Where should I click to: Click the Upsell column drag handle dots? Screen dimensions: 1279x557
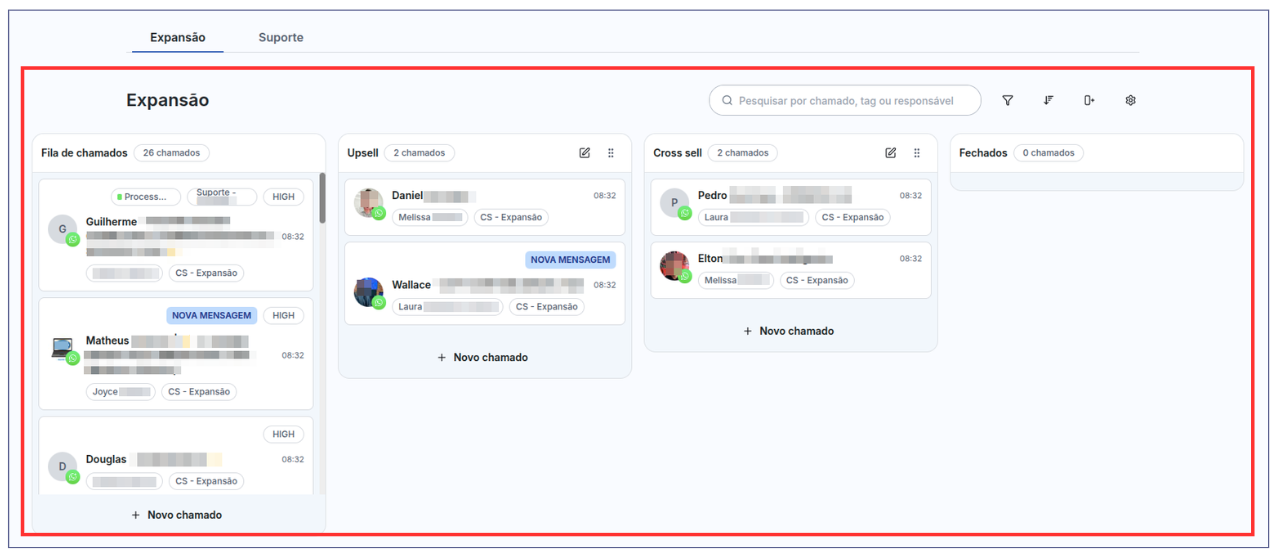point(611,153)
